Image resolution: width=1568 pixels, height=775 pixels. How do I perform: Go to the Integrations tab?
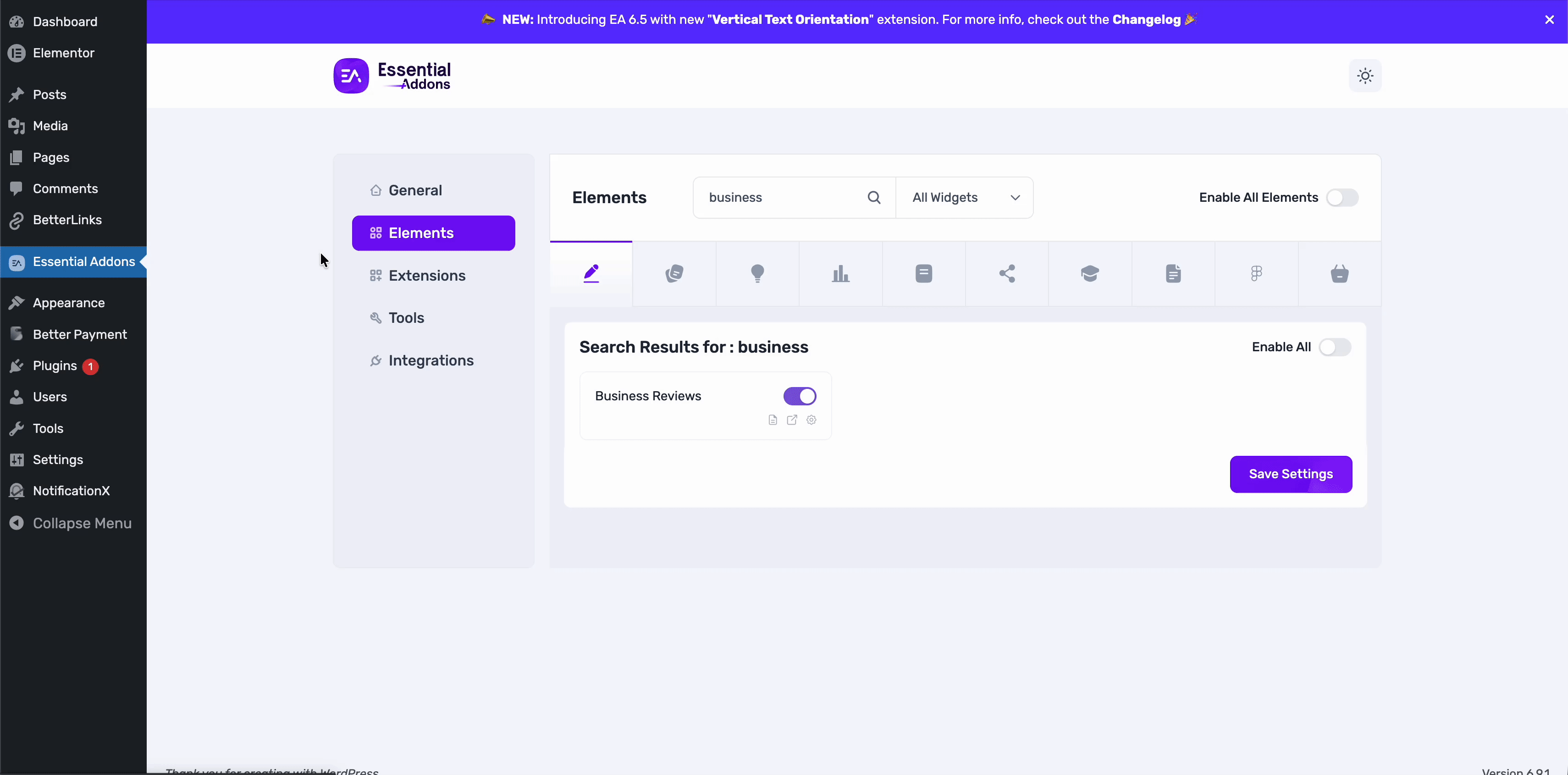tap(431, 361)
